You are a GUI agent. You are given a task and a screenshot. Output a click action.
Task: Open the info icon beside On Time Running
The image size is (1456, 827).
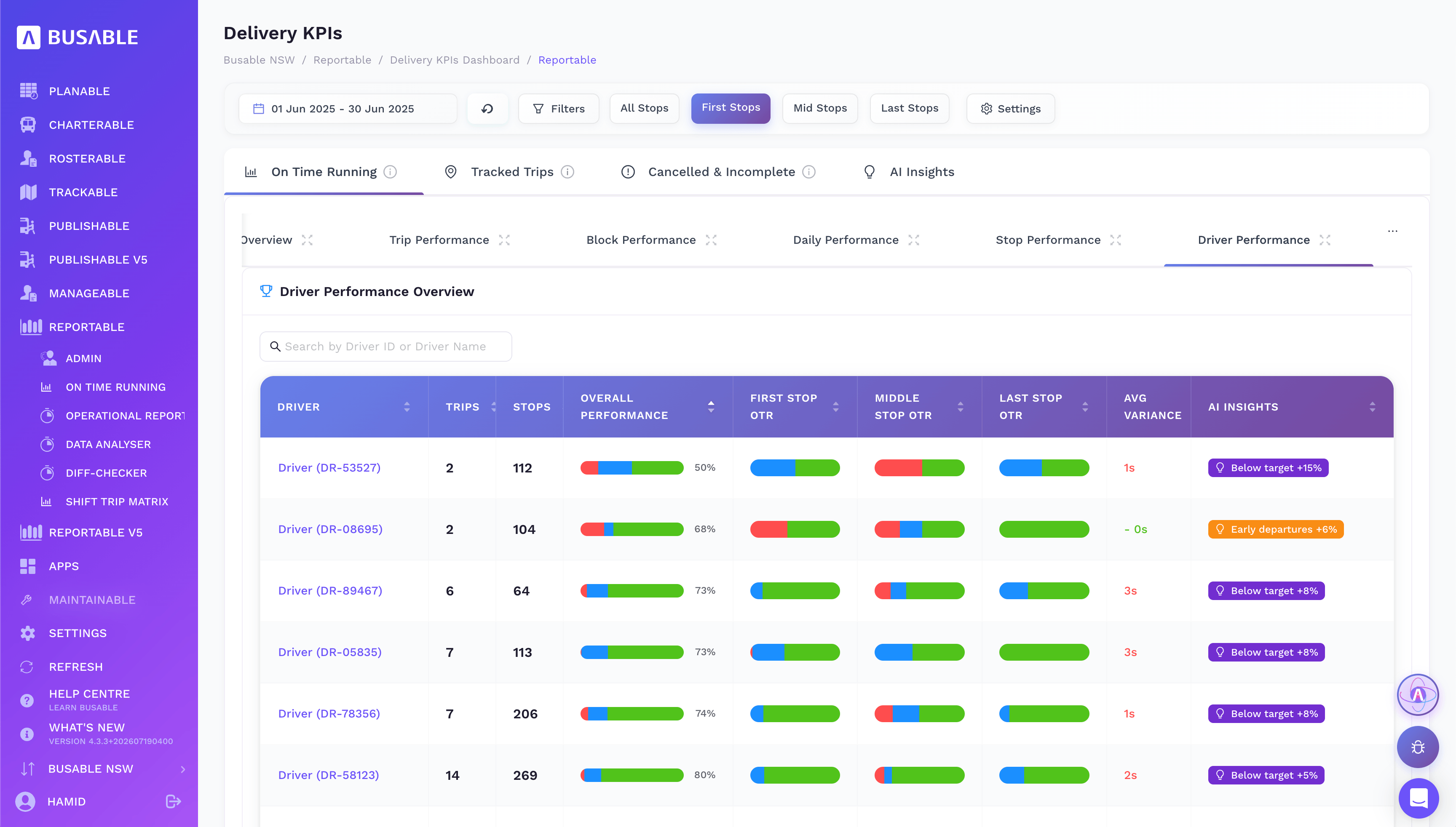390,171
